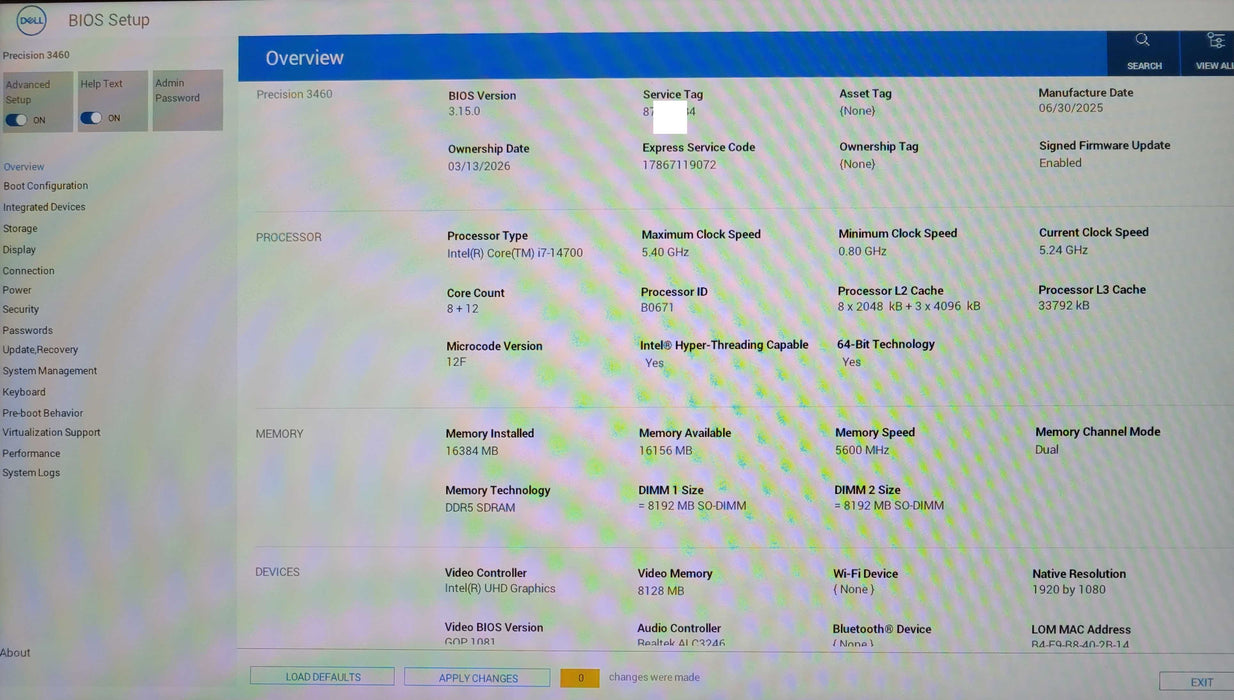
Task: Open the Connection section
Action: tap(29, 271)
